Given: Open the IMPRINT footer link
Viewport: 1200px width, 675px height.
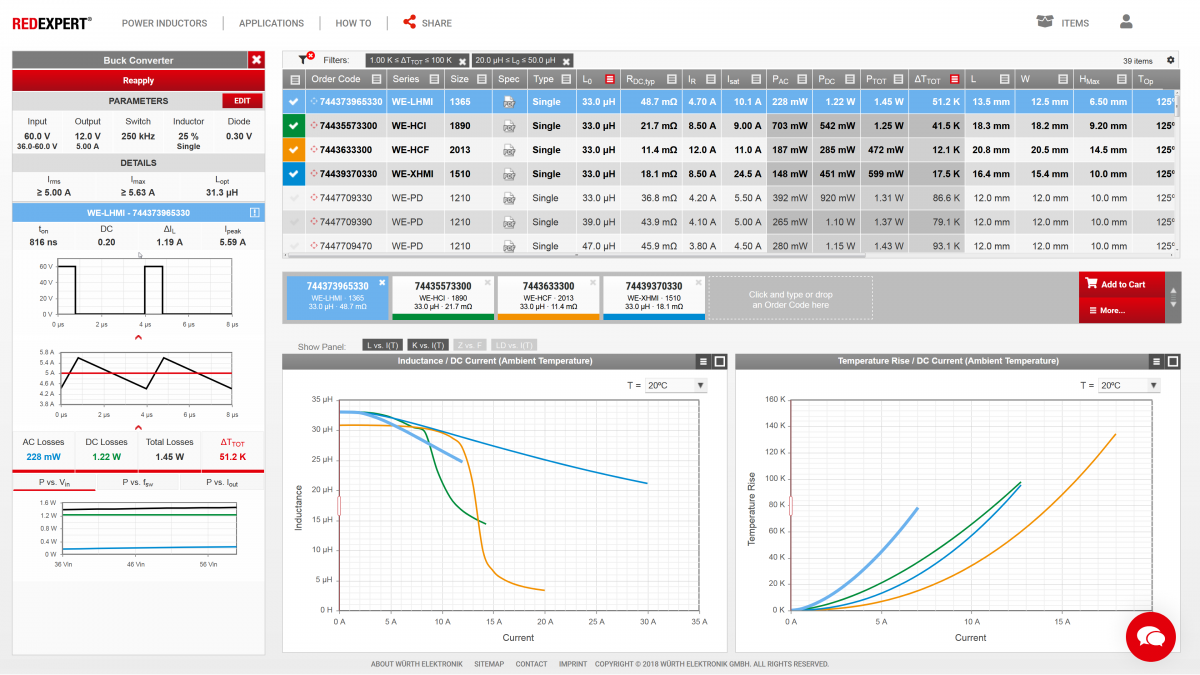Looking at the screenshot, I should [573, 664].
